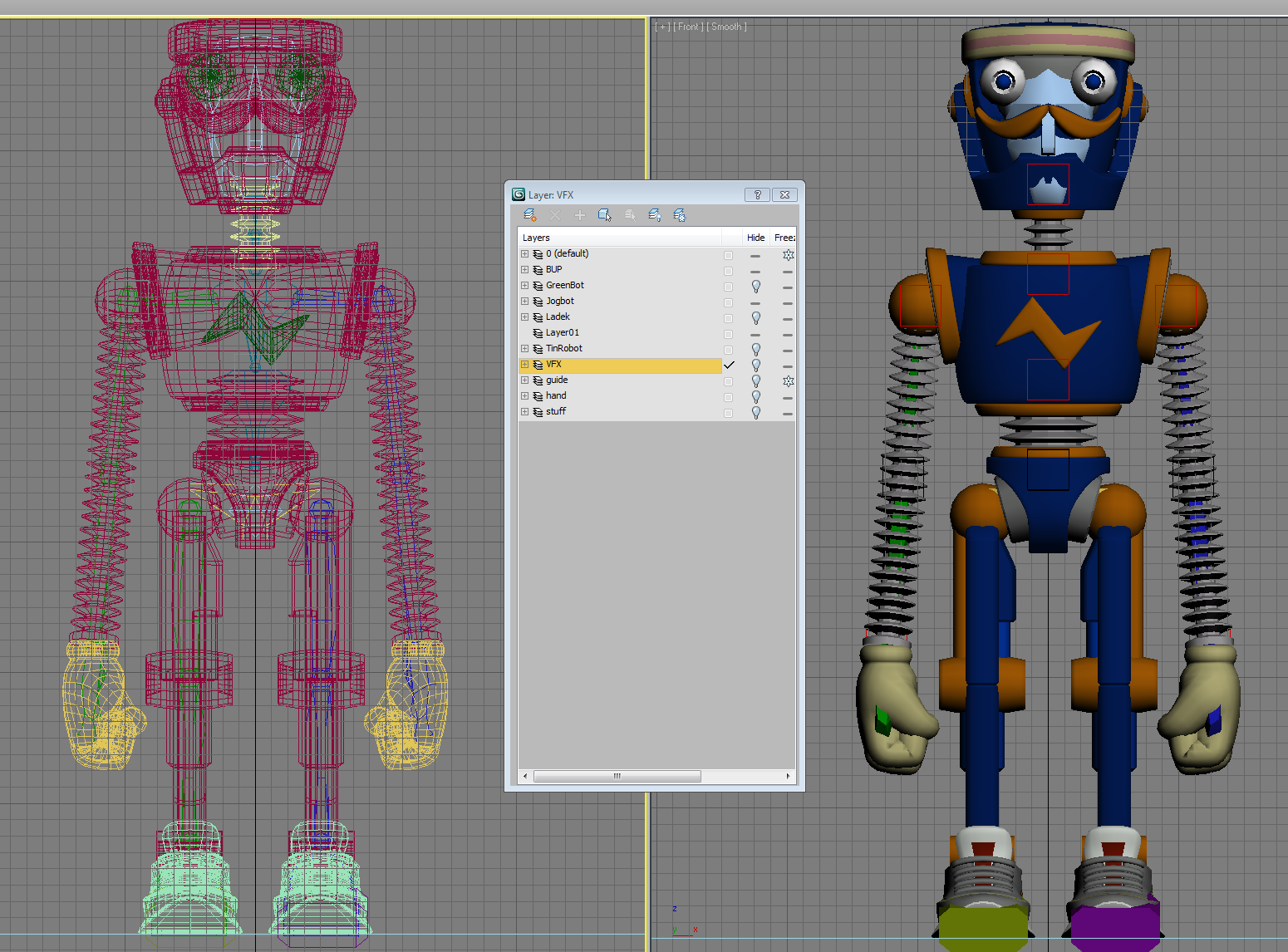The image size is (1288, 952).
Task: Expand the TinRobot layer
Action: pyautogui.click(x=524, y=349)
